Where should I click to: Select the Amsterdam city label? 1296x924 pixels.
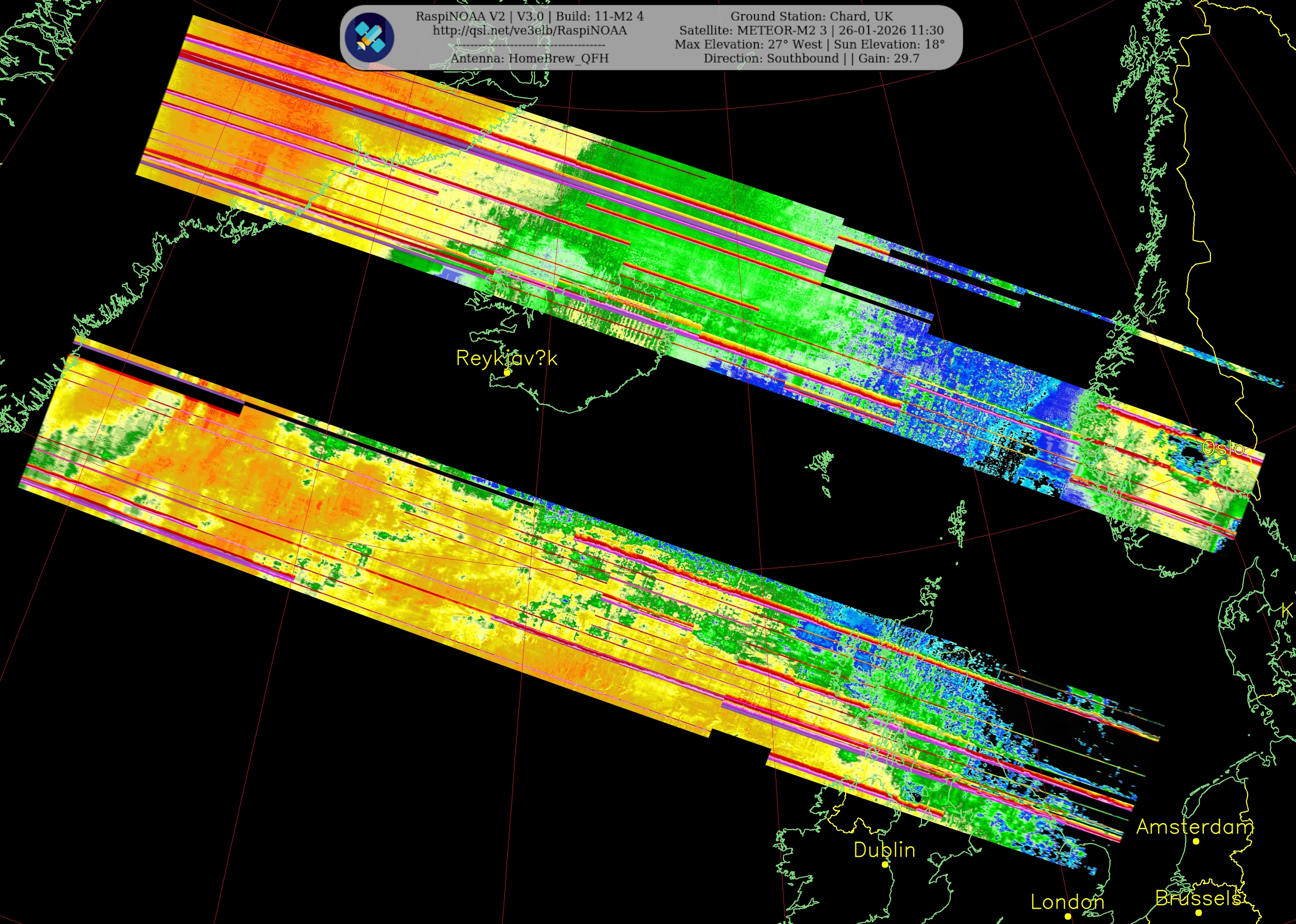[x=1195, y=827]
